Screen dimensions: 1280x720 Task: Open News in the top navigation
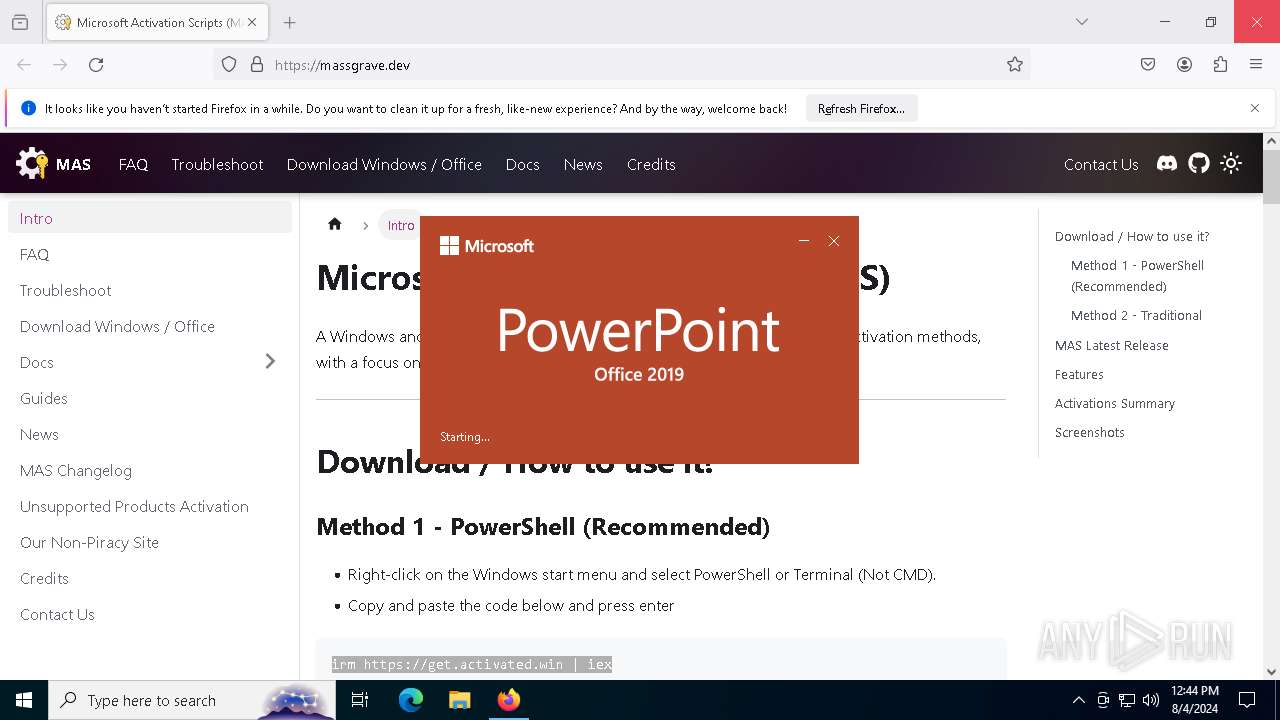click(583, 164)
